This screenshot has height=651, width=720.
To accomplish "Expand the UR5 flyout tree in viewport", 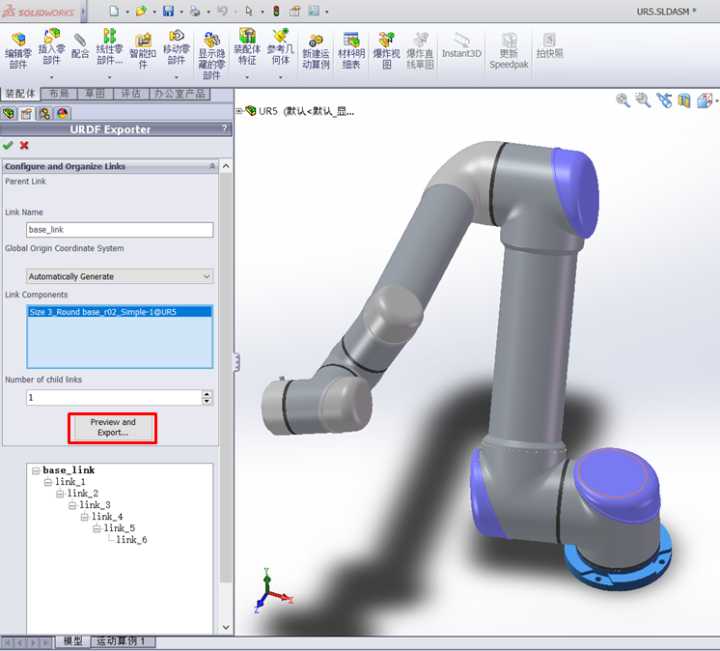I will tap(239, 111).
